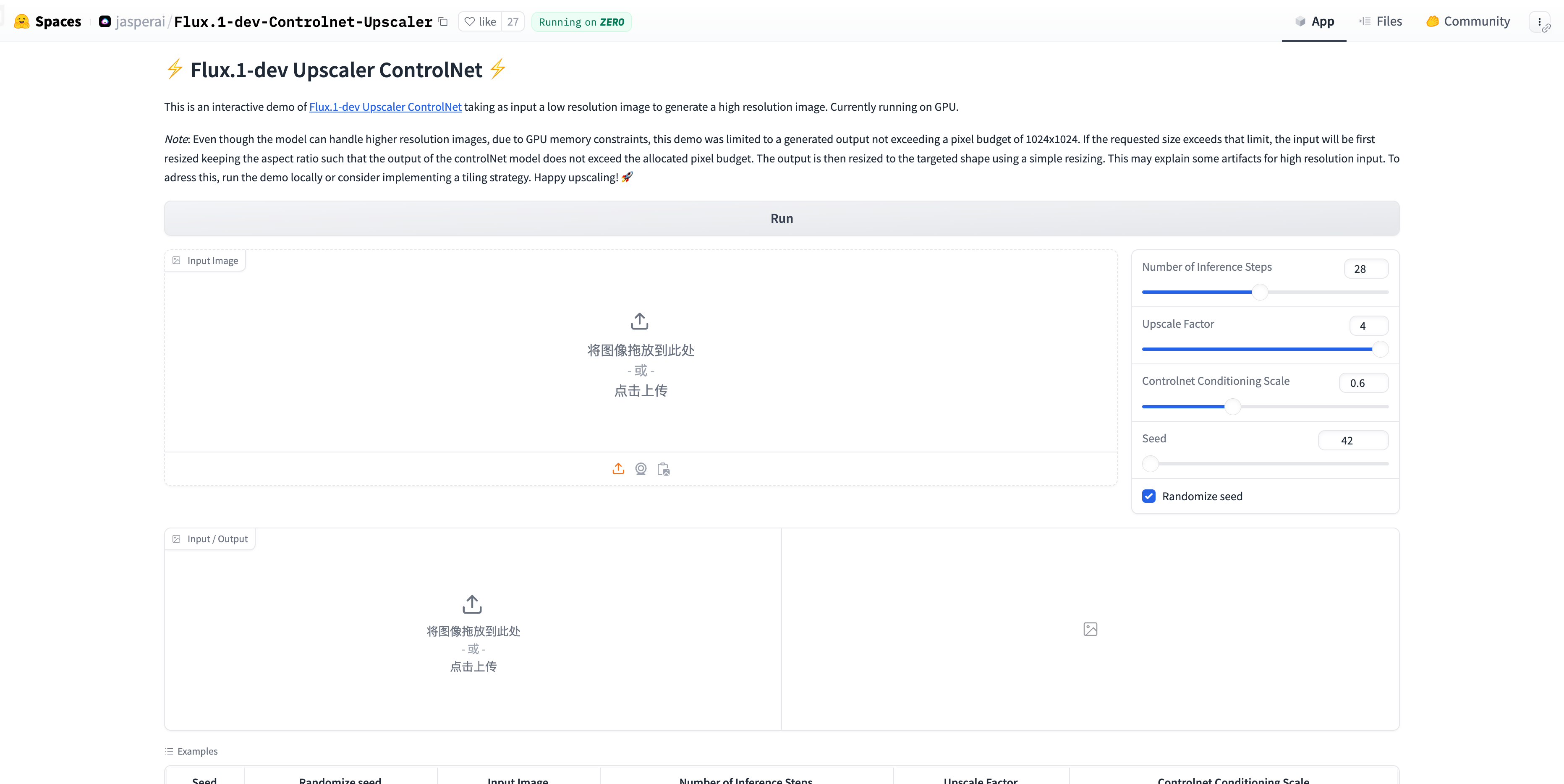
Task: Click the Upscale Factor value box
Action: click(1368, 326)
